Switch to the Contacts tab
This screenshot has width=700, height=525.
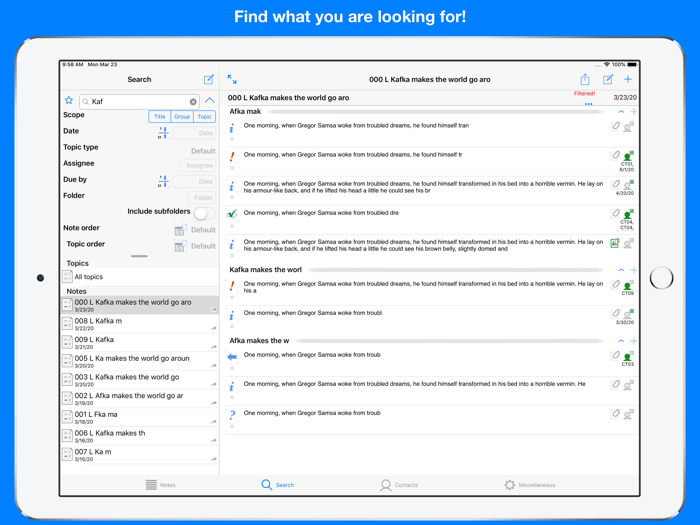tap(398, 485)
